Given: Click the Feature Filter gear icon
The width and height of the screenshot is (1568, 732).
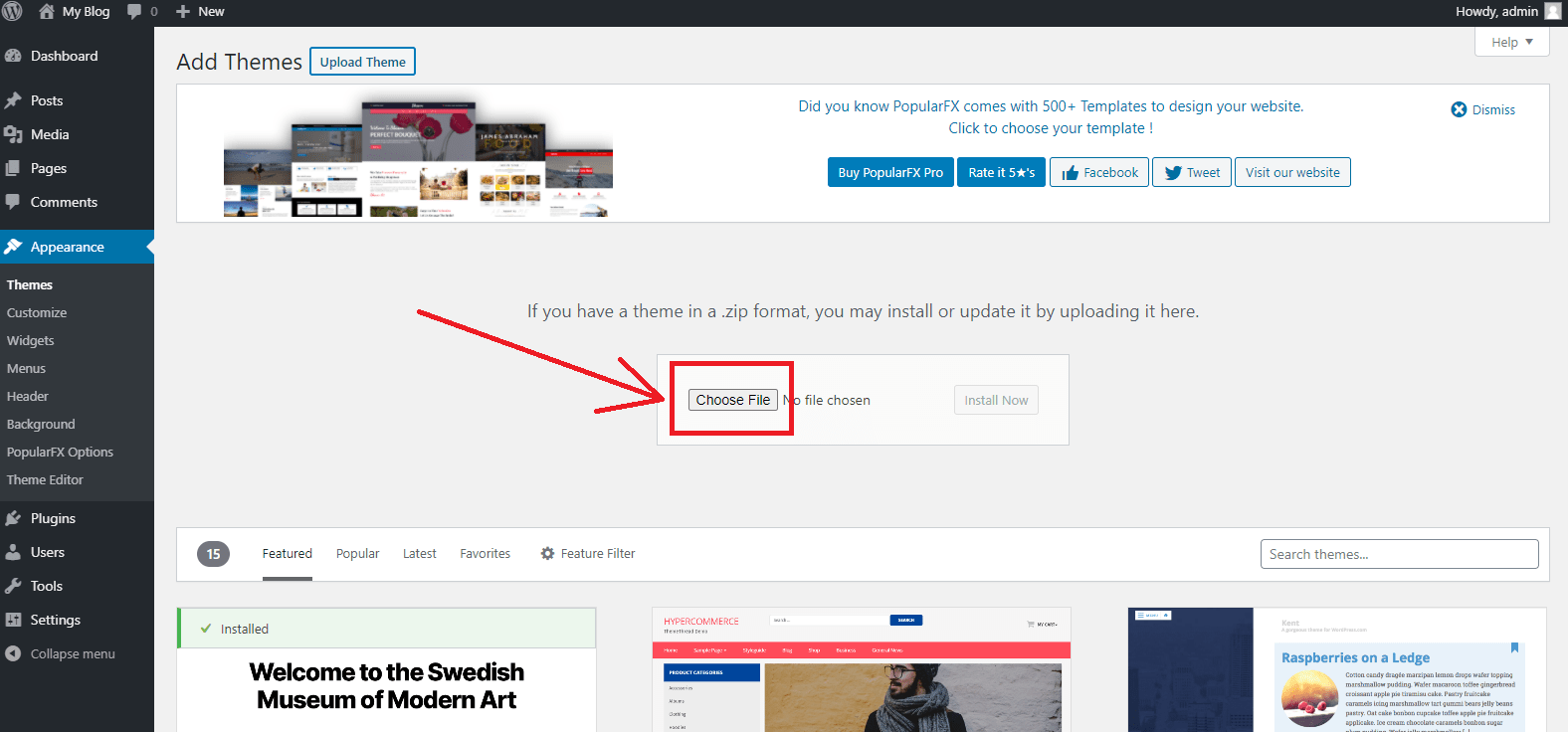Looking at the screenshot, I should click(x=547, y=554).
